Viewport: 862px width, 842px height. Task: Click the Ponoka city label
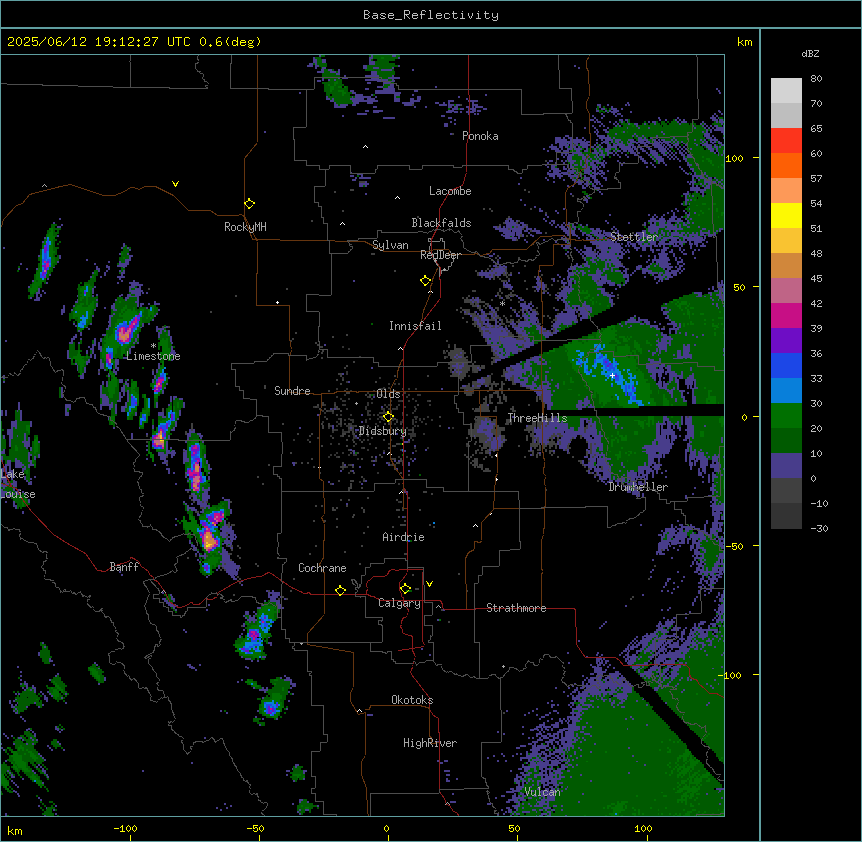click(x=480, y=136)
